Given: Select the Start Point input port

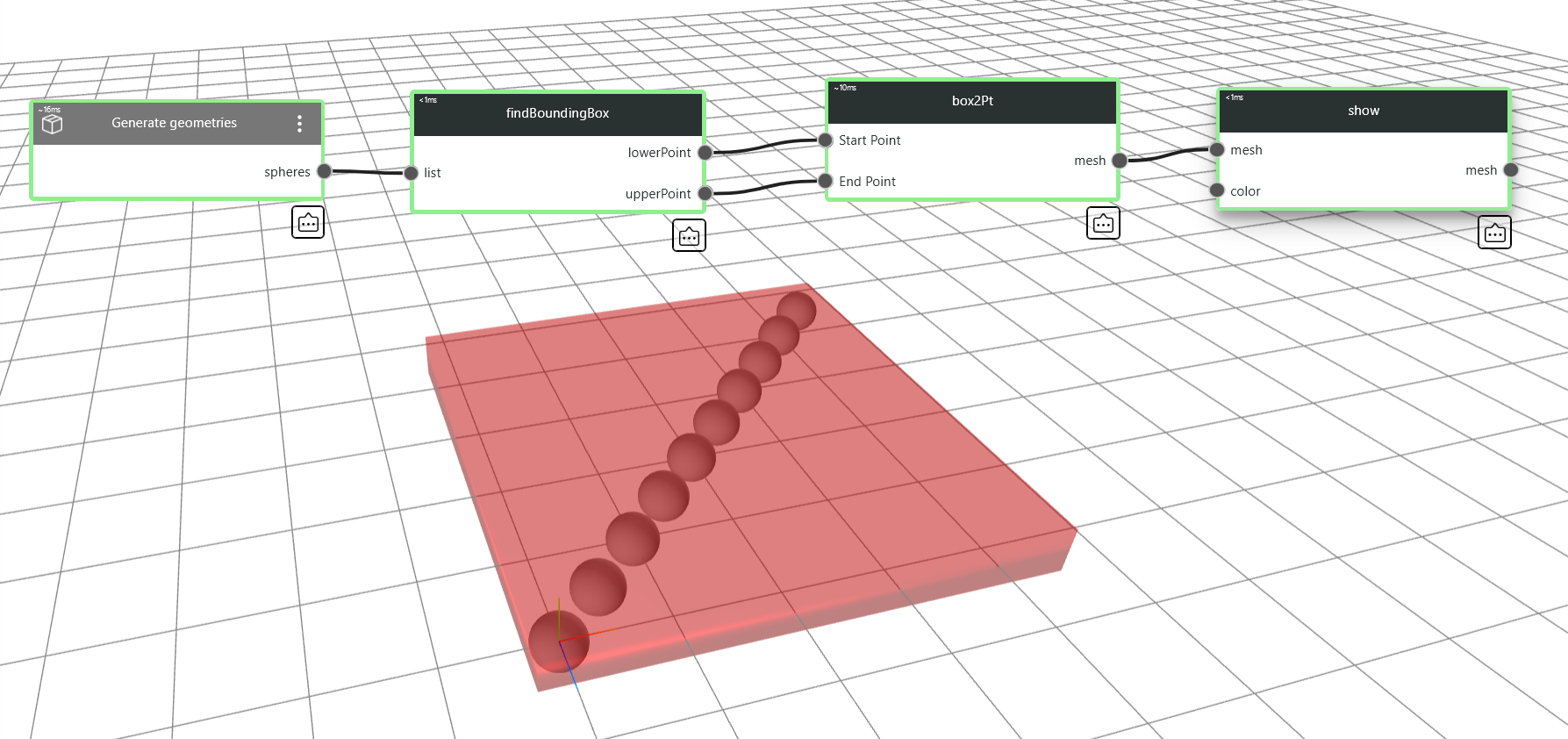Looking at the screenshot, I should [x=825, y=140].
